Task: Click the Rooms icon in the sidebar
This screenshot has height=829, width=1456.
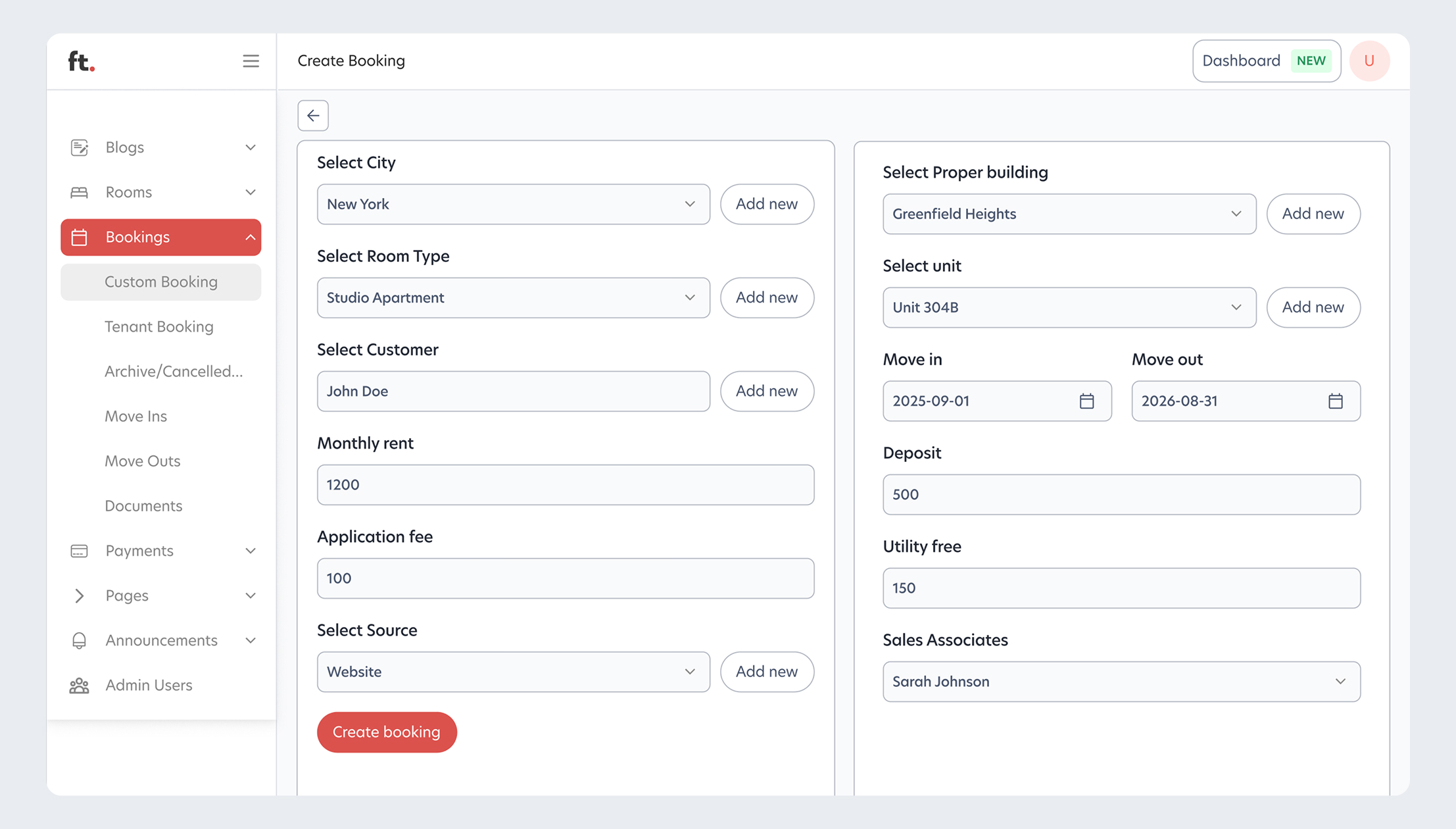Action: point(80,191)
